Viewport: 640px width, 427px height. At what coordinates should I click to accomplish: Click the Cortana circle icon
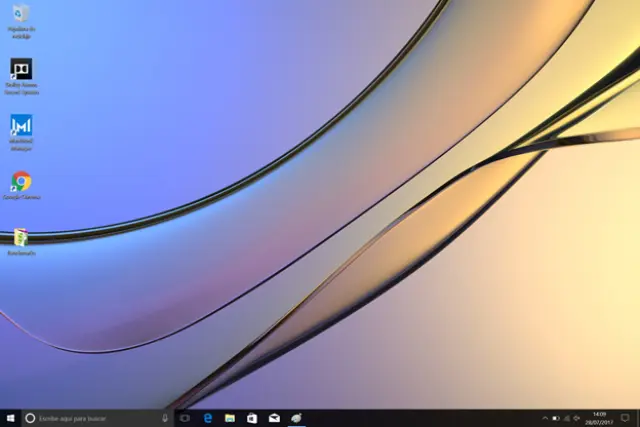tap(30, 418)
